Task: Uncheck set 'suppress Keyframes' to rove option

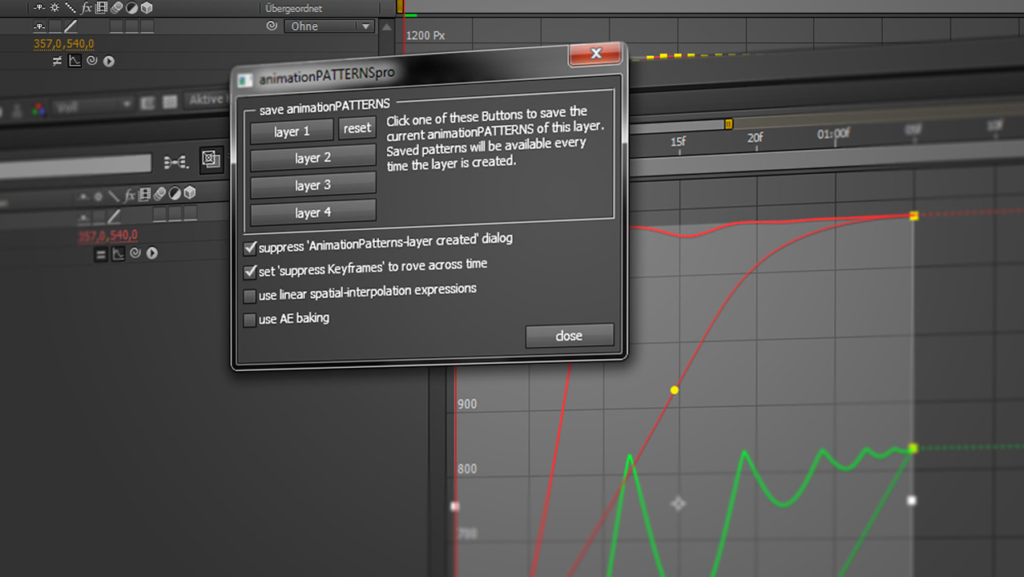Action: [250, 271]
